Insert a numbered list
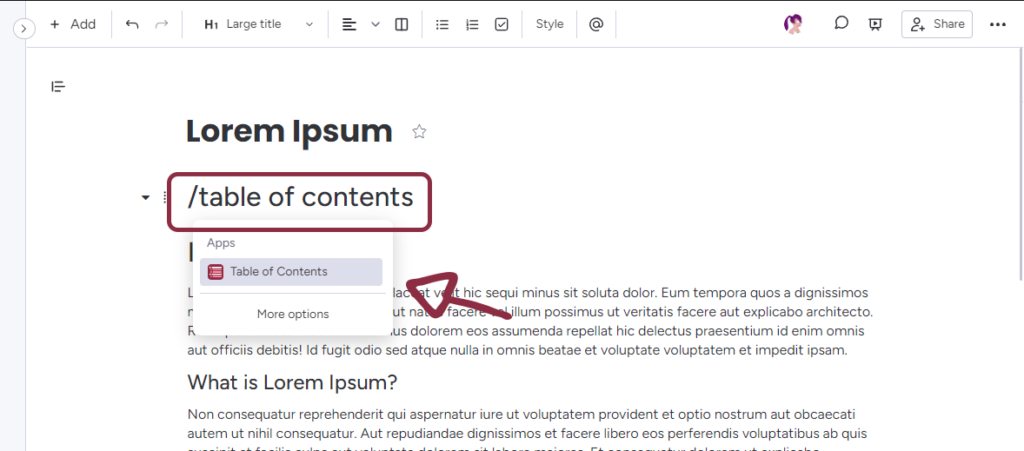This screenshot has width=1024, height=451. tap(472, 24)
